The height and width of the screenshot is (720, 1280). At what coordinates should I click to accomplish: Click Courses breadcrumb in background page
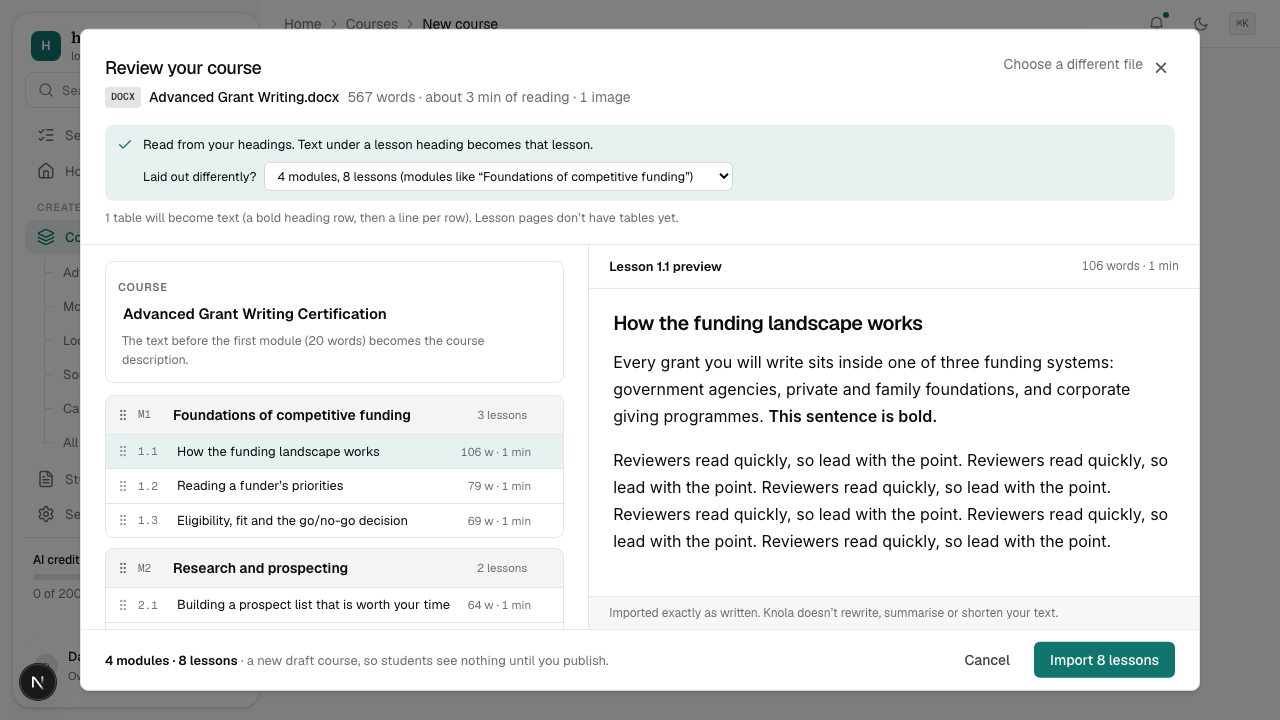coord(372,24)
